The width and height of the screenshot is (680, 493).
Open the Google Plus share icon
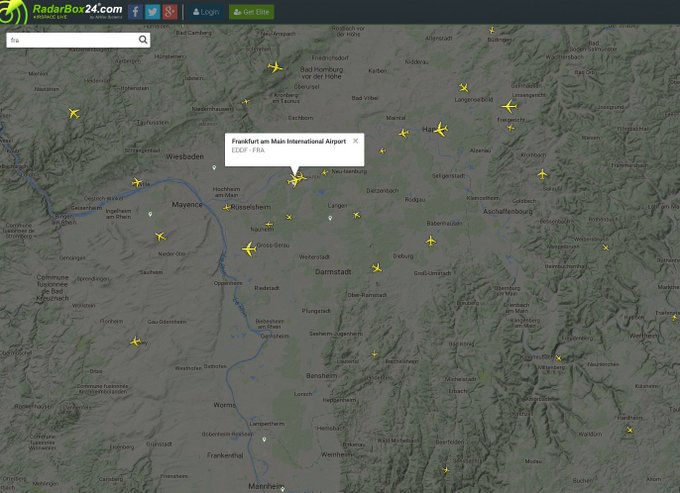170,12
